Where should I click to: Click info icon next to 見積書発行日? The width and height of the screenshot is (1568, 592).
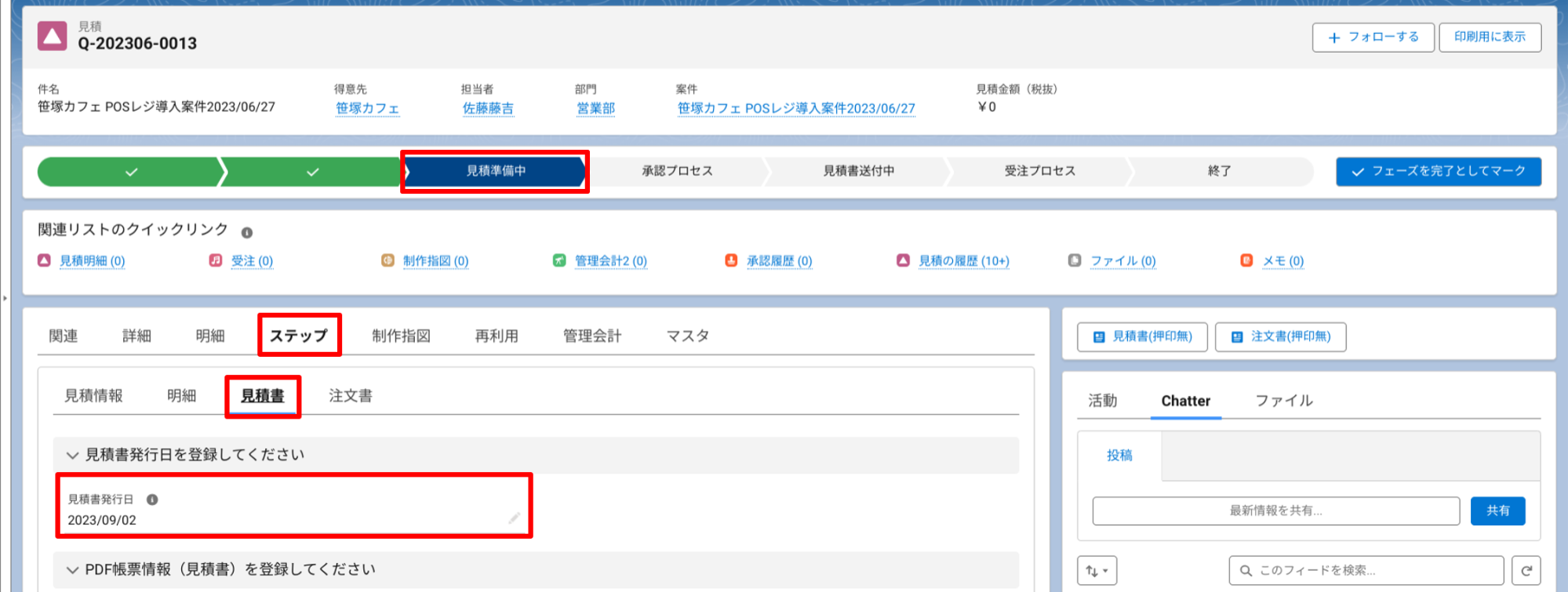pyautogui.click(x=152, y=499)
